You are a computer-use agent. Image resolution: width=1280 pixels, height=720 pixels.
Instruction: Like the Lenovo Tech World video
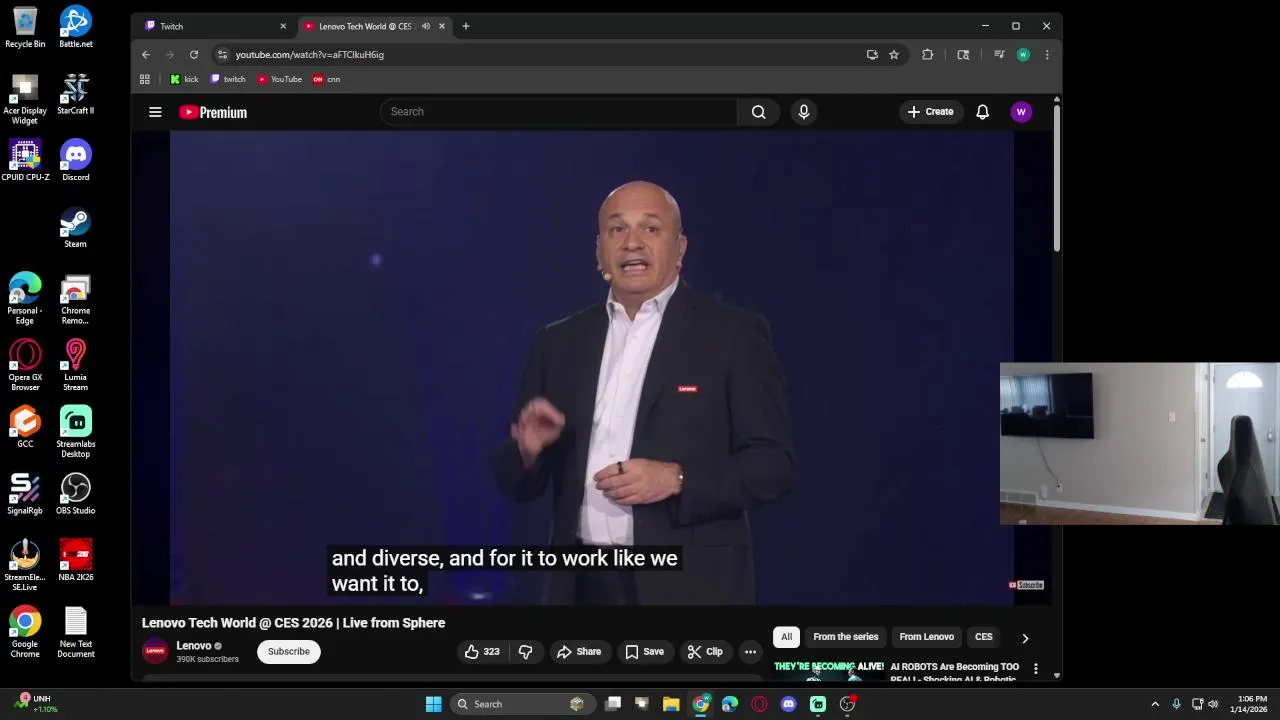coord(482,652)
